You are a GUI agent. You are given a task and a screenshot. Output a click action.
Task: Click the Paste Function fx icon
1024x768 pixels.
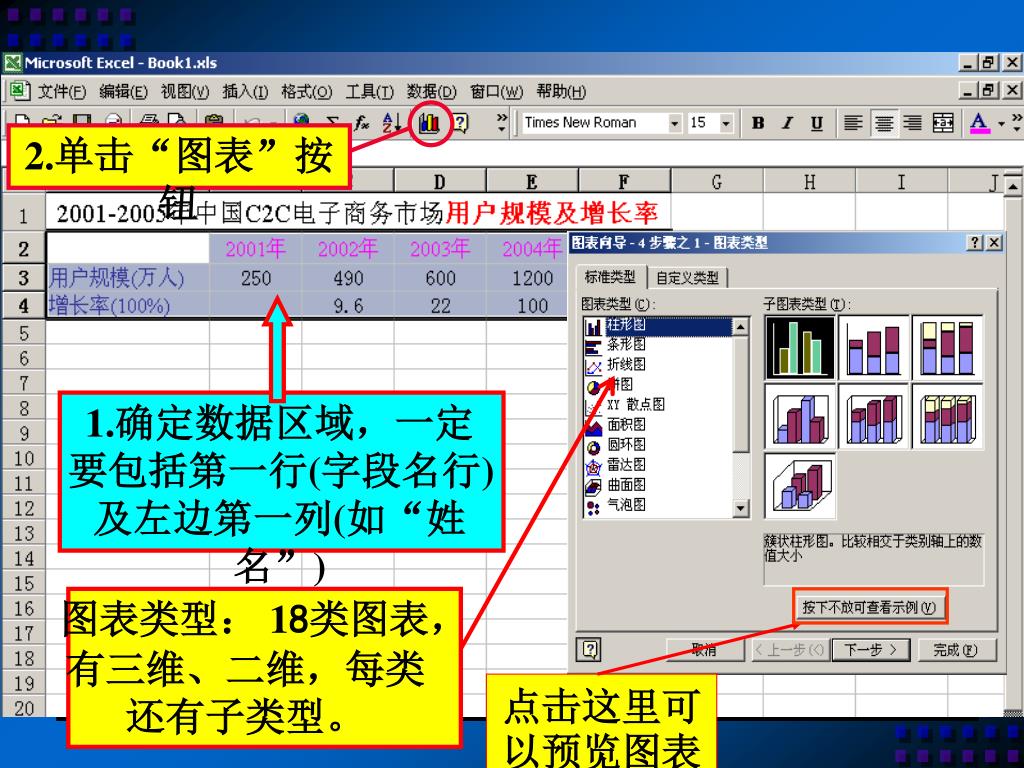361,122
